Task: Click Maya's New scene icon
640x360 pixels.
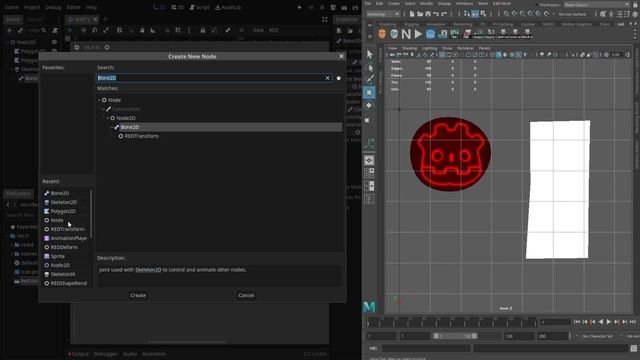Action: 412,14
